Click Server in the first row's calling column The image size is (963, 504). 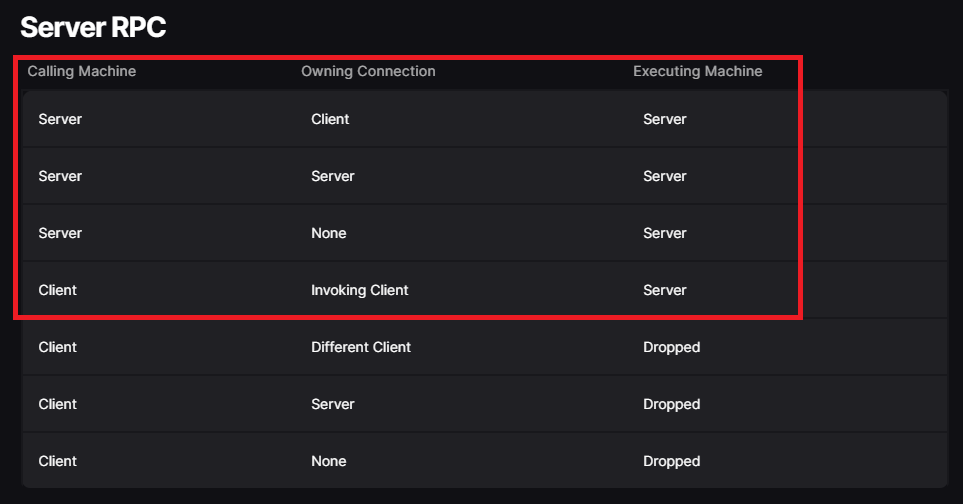tap(60, 119)
